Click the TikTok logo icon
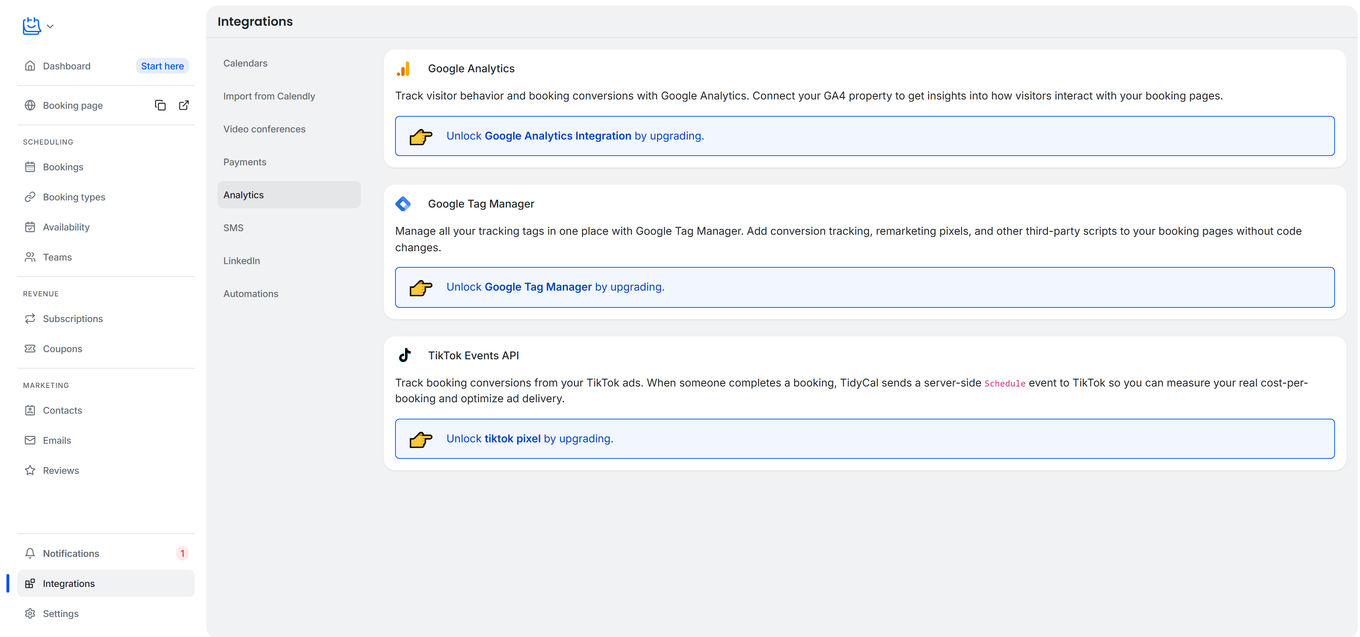 (404, 355)
